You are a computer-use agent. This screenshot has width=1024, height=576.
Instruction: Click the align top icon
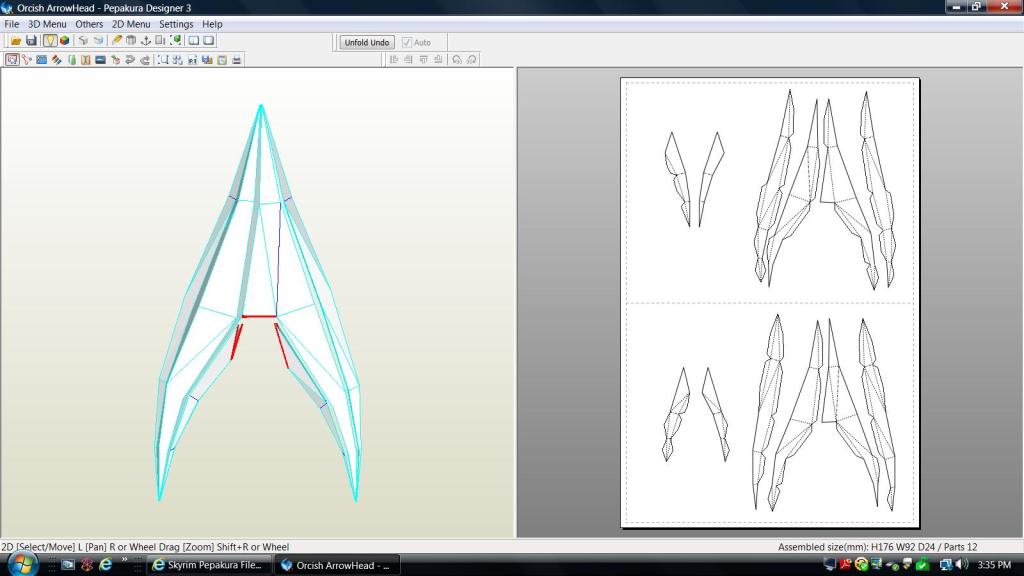point(423,59)
